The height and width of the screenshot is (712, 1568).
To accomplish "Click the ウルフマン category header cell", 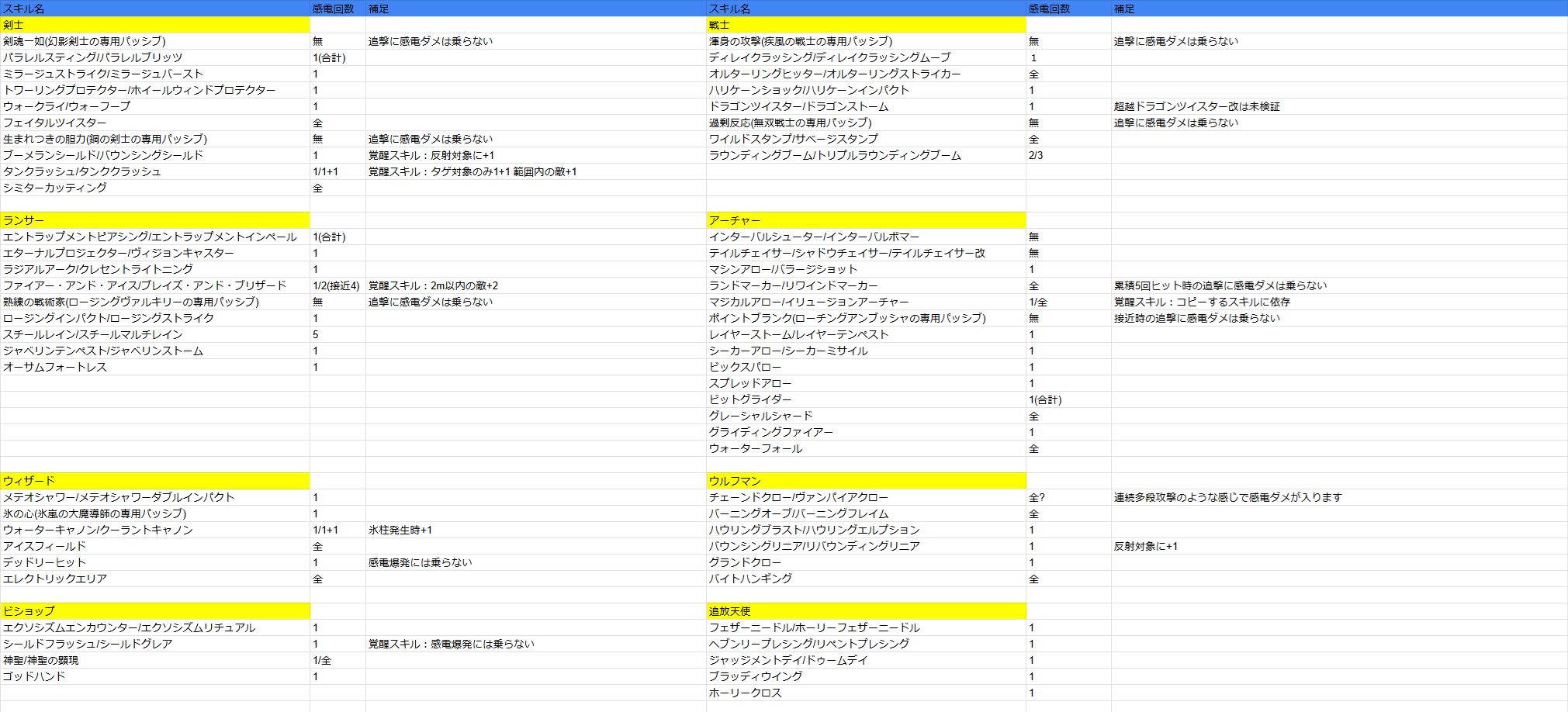I will [x=865, y=481].
